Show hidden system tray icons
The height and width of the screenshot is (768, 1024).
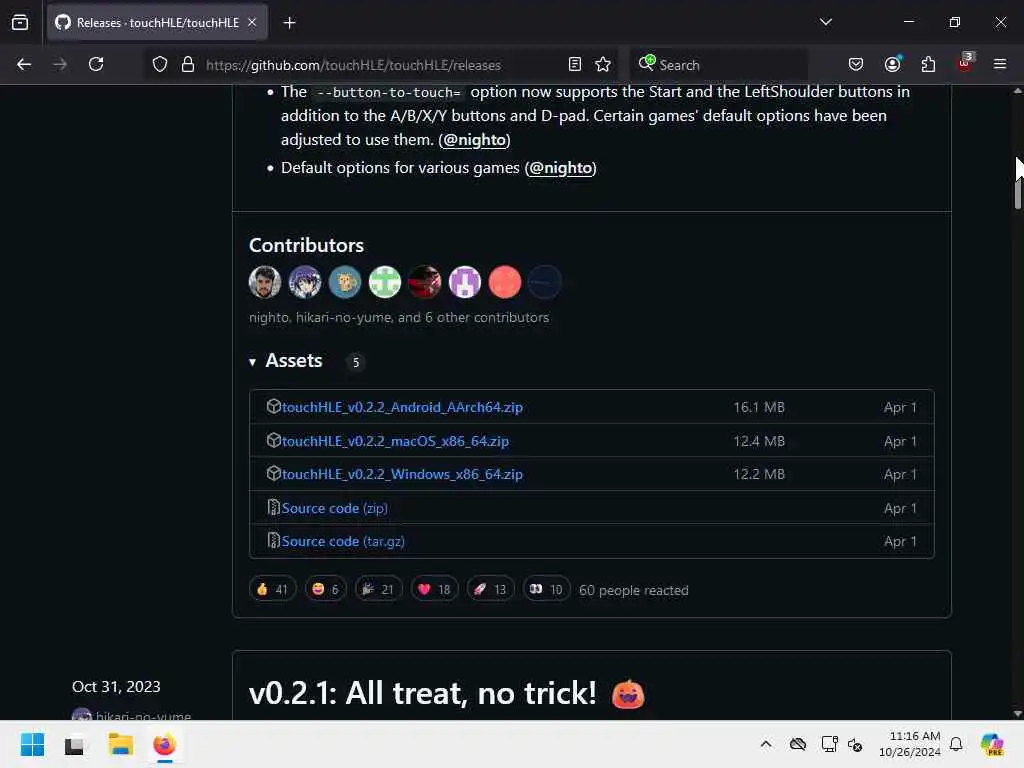766,744
